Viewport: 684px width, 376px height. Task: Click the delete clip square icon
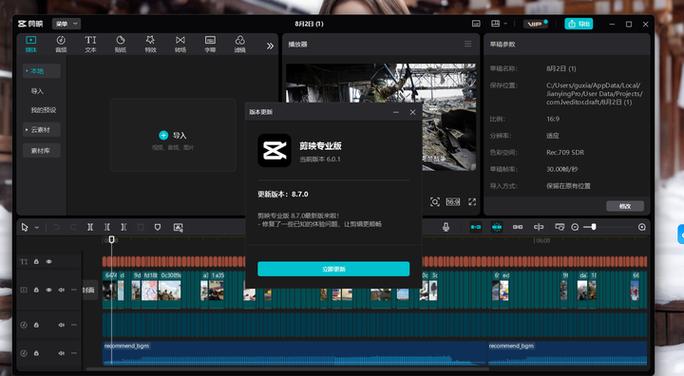pos(140,227)
